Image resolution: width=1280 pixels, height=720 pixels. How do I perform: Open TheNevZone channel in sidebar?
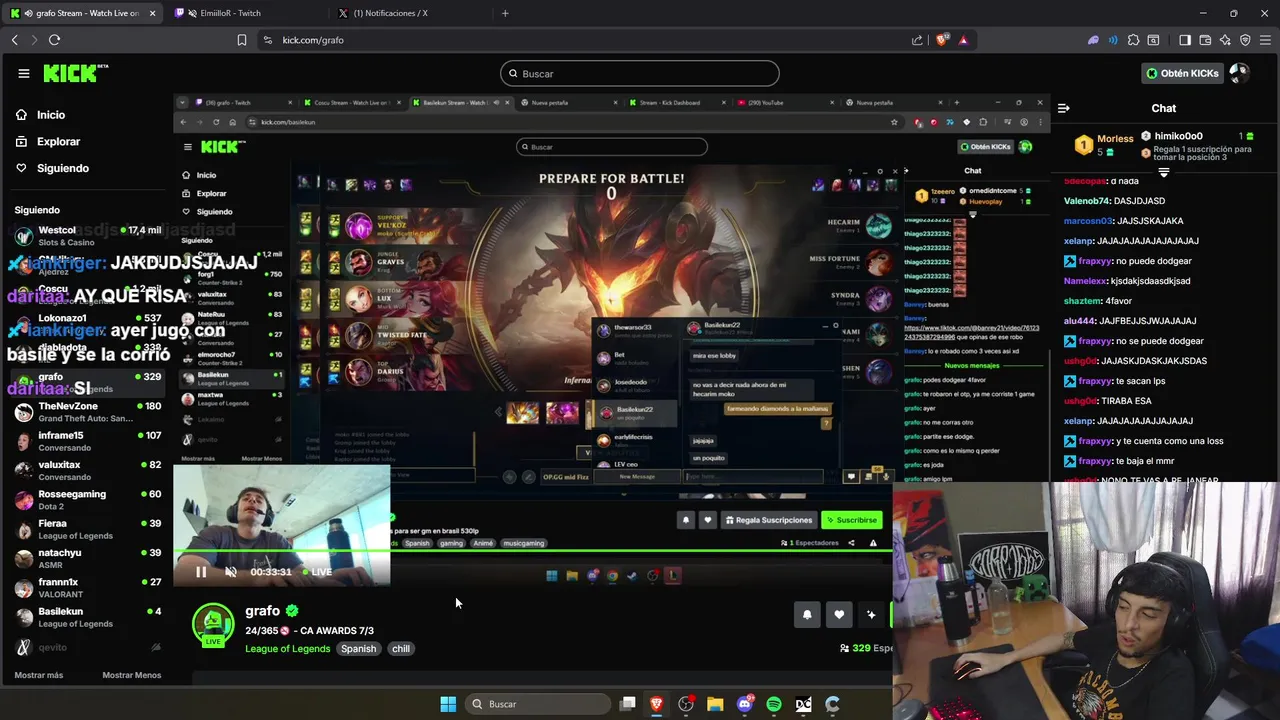(86, 412)
